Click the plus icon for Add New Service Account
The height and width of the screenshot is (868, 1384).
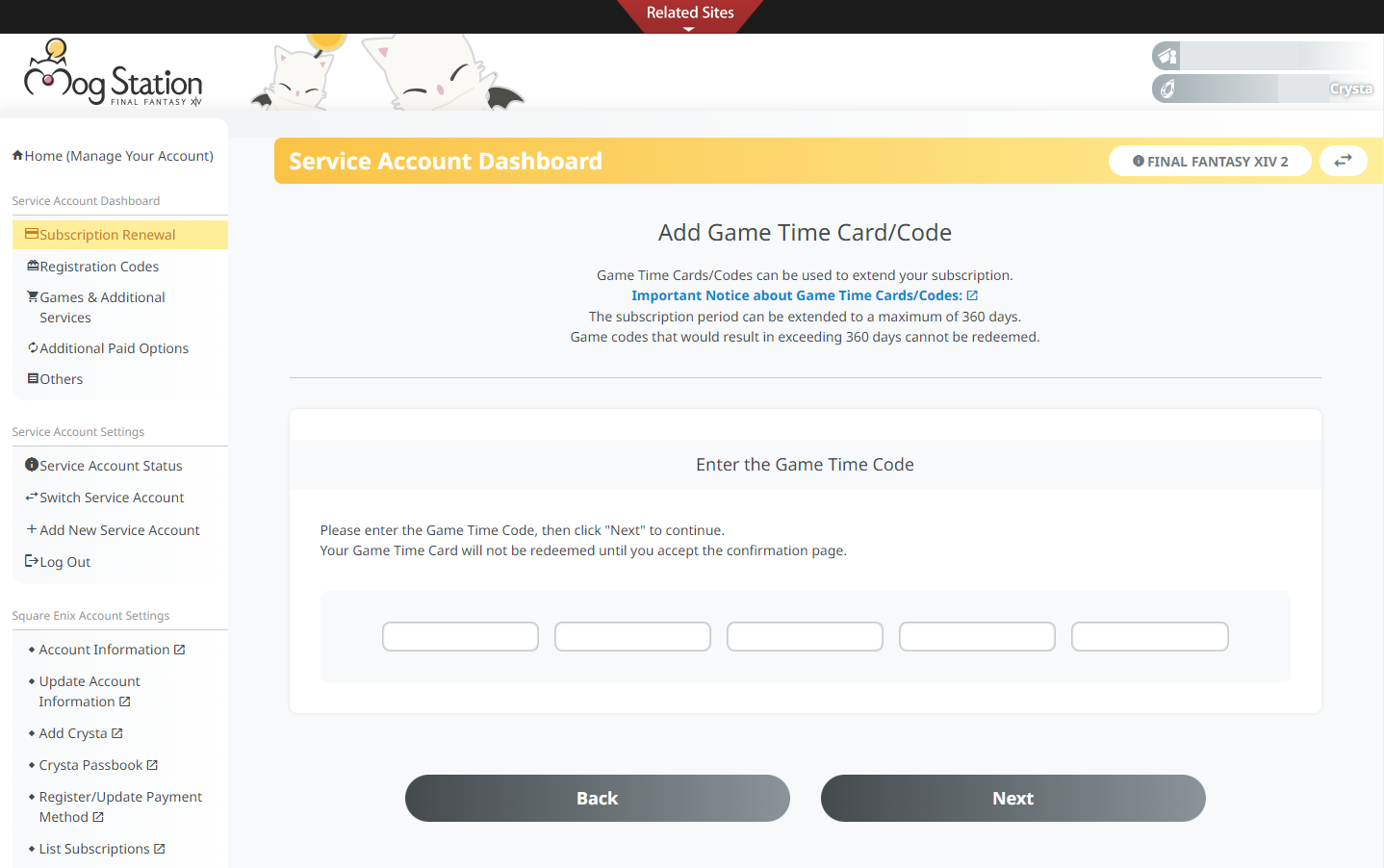point(32,529)
